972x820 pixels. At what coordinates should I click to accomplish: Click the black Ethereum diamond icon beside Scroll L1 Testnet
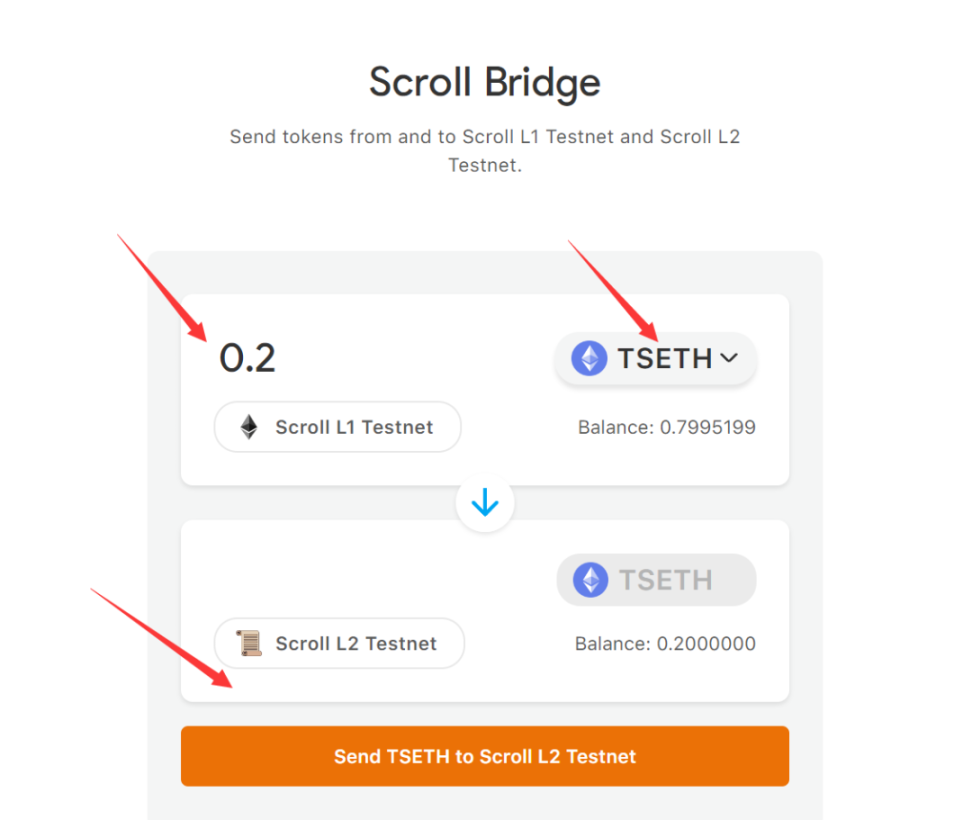pyautogui.click(x=249, y=426)
